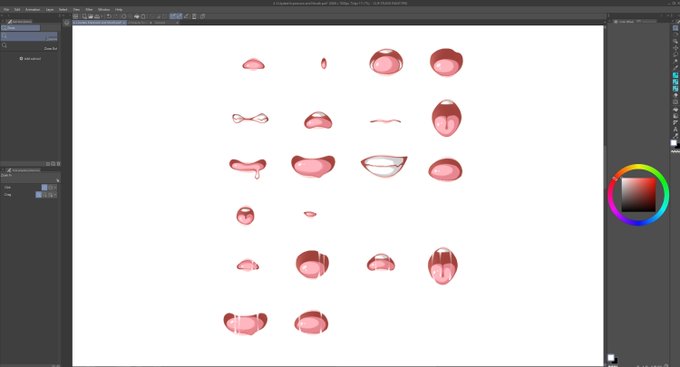Click the drooling mouth sprite on the canvas
The height and width of the screenshot is (367, 680).
248,168
